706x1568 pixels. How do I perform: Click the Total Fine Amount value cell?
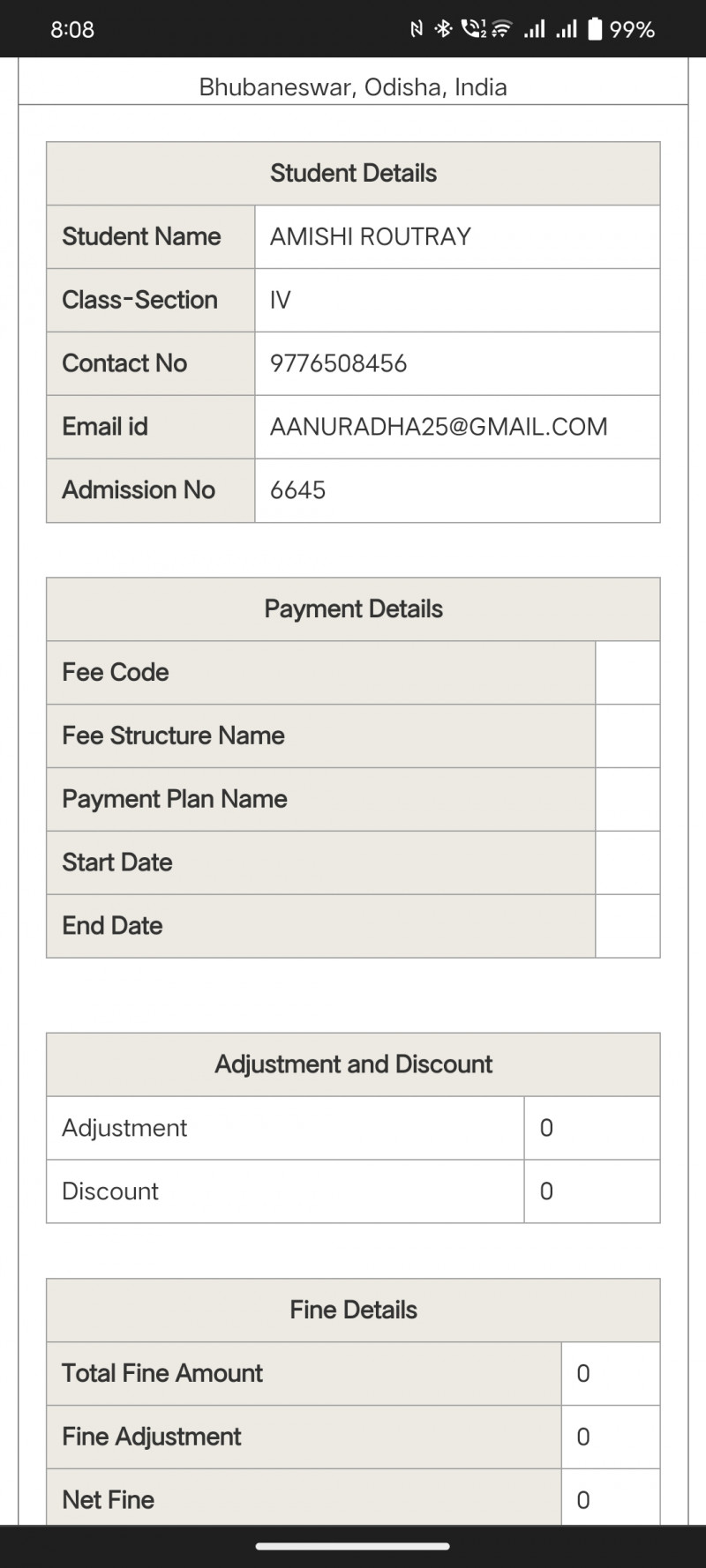click(610, 1374)
